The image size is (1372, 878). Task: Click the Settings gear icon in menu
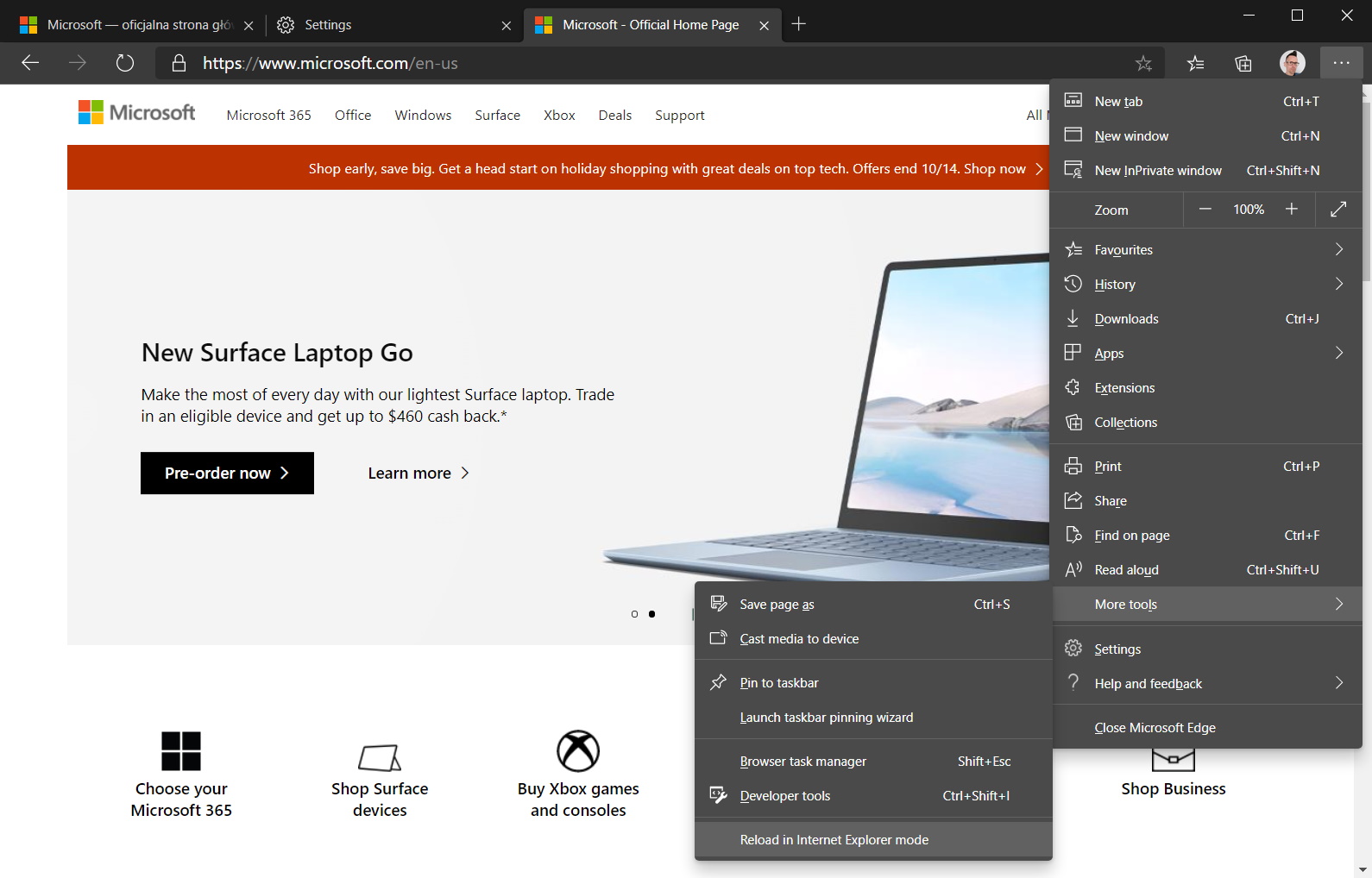point(1073,649)
